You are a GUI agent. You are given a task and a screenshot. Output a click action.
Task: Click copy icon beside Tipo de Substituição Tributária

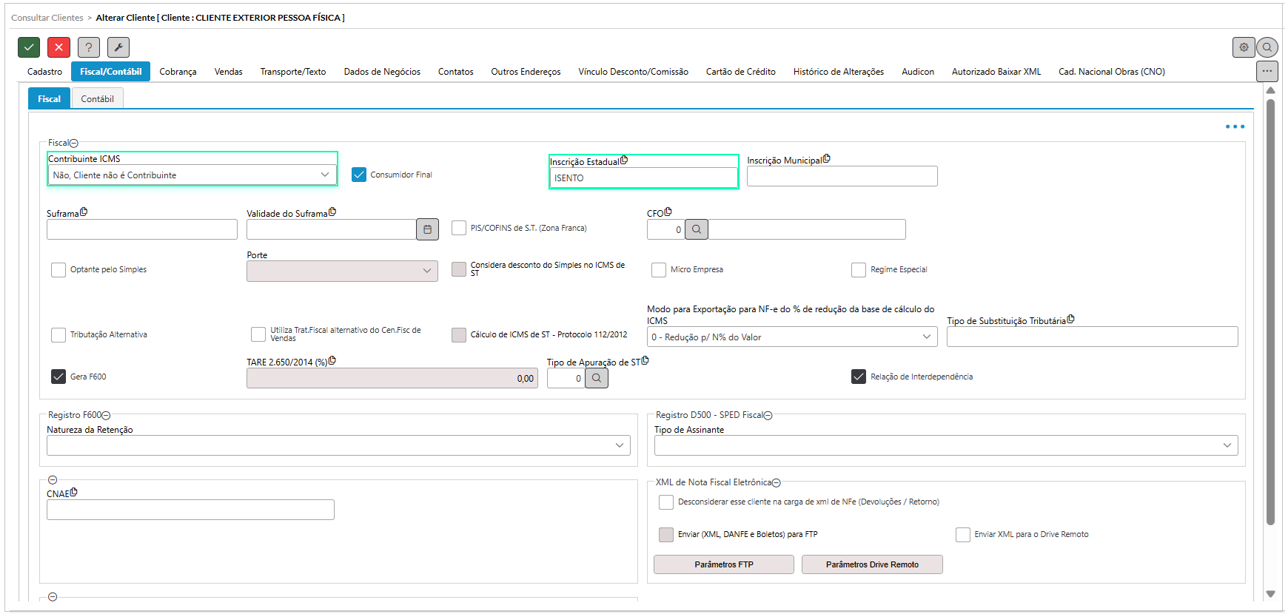click(x=1071, y=319)
